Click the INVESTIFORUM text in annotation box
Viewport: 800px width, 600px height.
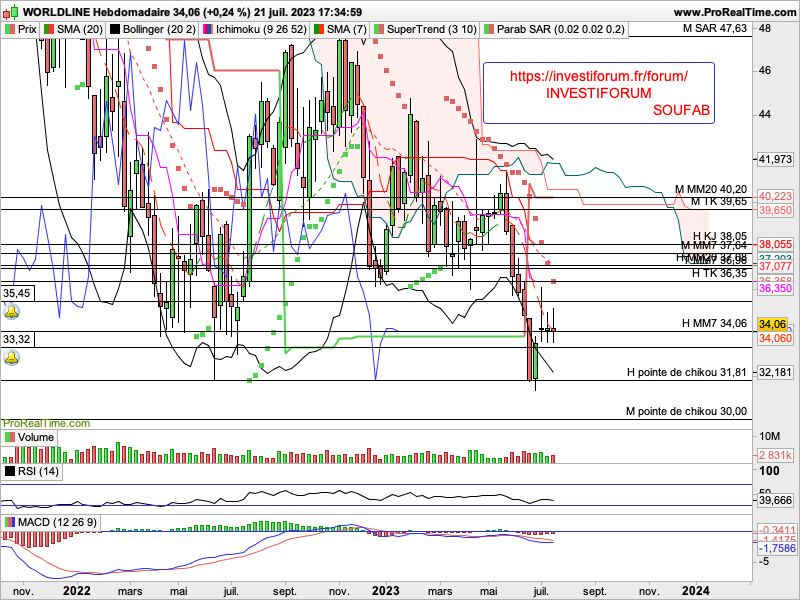598,93
